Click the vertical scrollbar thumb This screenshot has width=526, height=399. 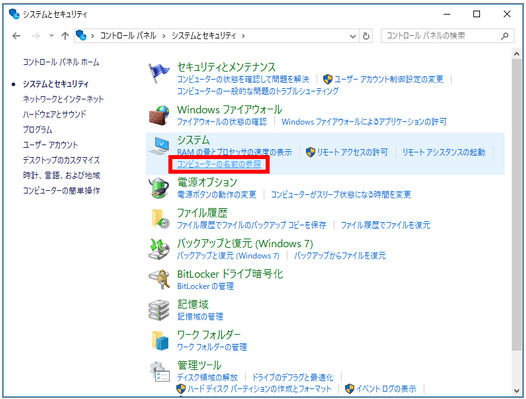pyautogui.click(x=517, y=205)
